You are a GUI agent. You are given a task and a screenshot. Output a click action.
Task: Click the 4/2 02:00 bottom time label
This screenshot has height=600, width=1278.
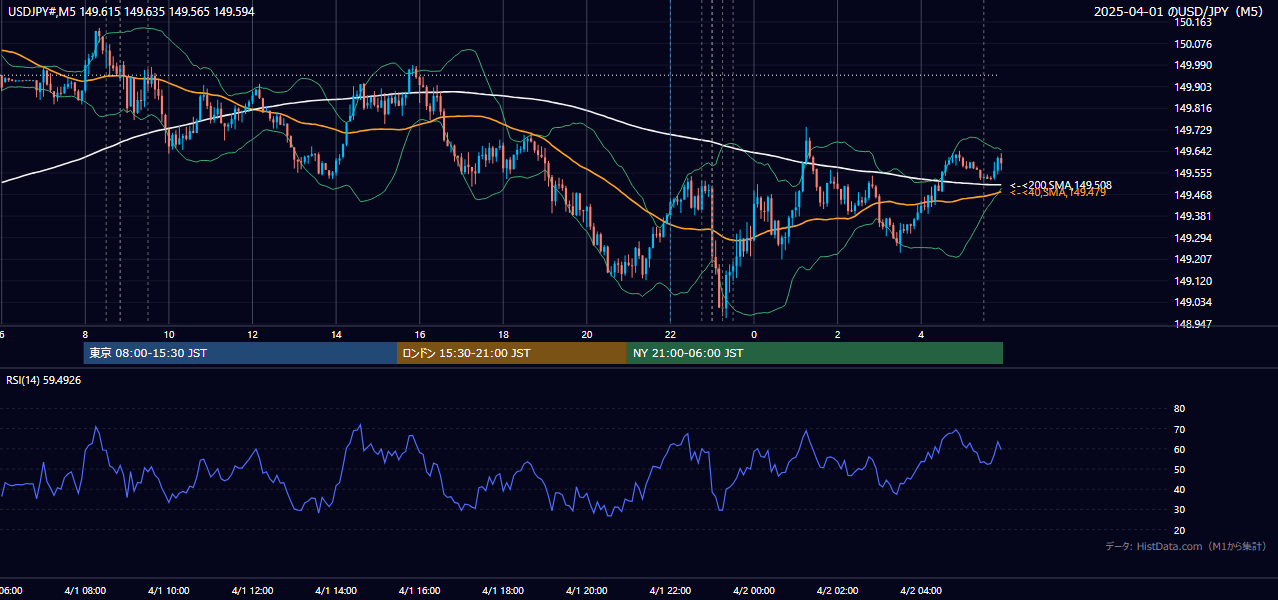(838, 591)
